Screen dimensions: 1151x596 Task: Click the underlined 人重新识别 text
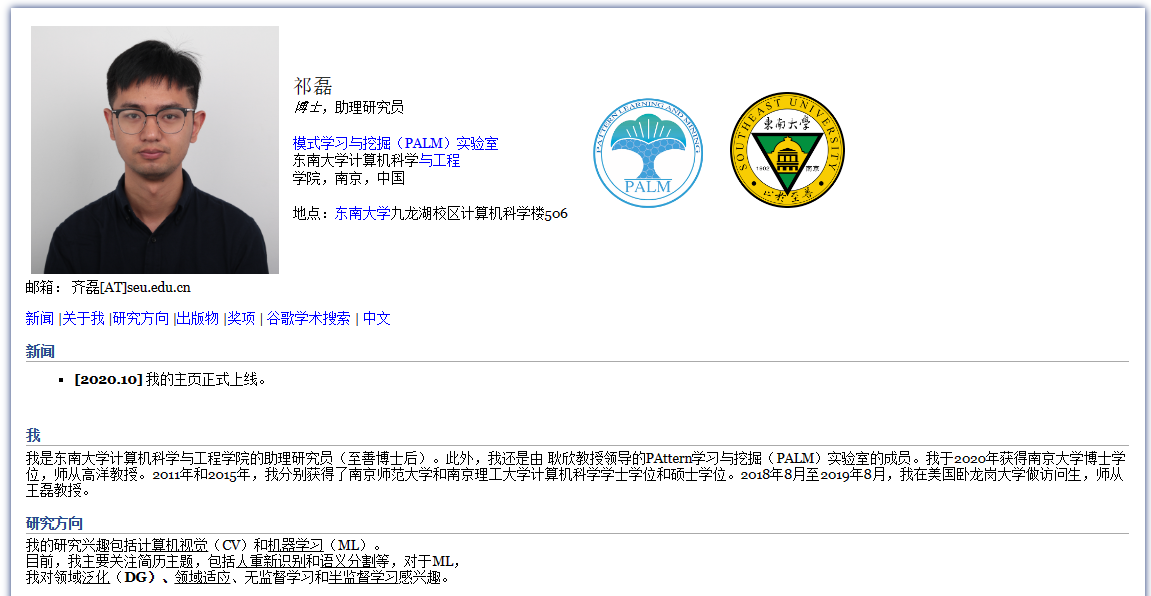pyautogui.click(x=271, y=562)
